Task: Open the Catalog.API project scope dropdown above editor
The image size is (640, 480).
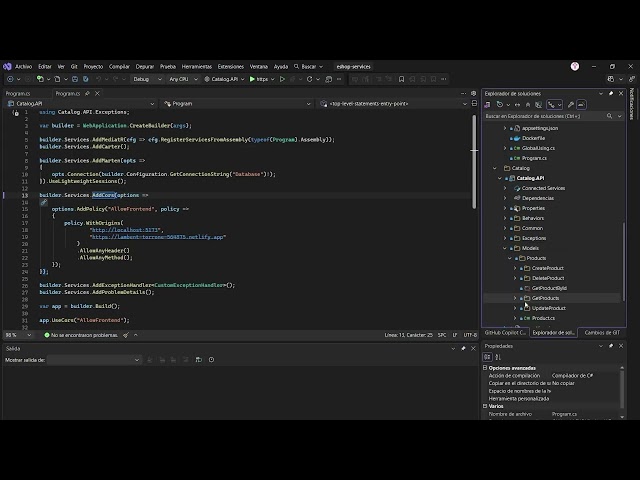Action: coord(80,104)
